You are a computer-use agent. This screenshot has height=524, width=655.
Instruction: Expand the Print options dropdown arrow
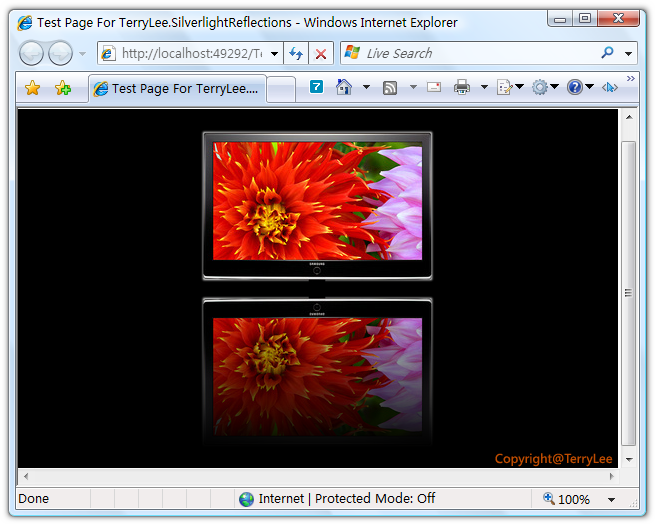coord(484,87)
